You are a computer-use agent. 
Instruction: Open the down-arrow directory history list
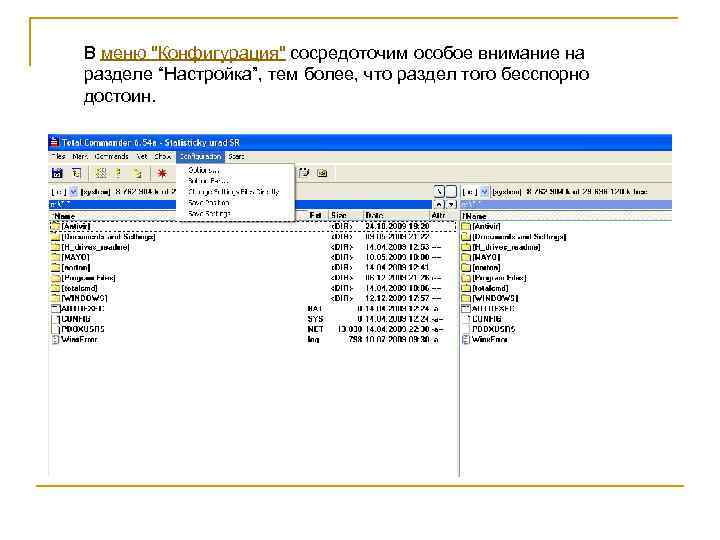[451, 204]
